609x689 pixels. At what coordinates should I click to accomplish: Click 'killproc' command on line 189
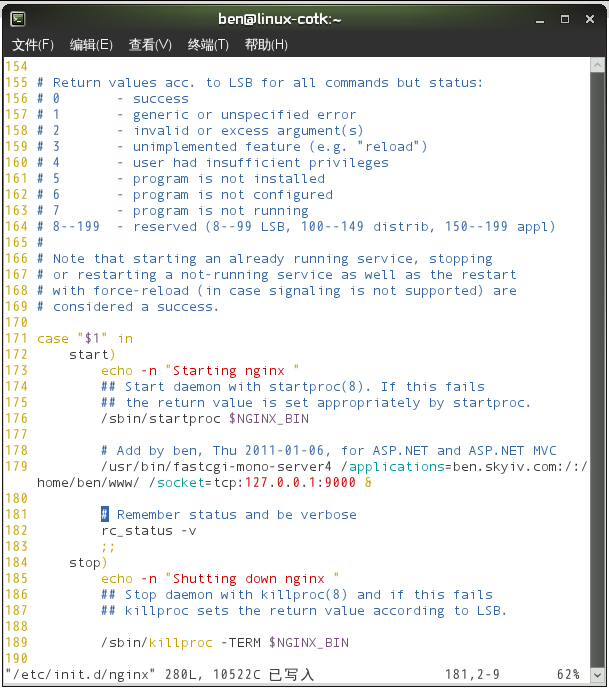[181, 643]
